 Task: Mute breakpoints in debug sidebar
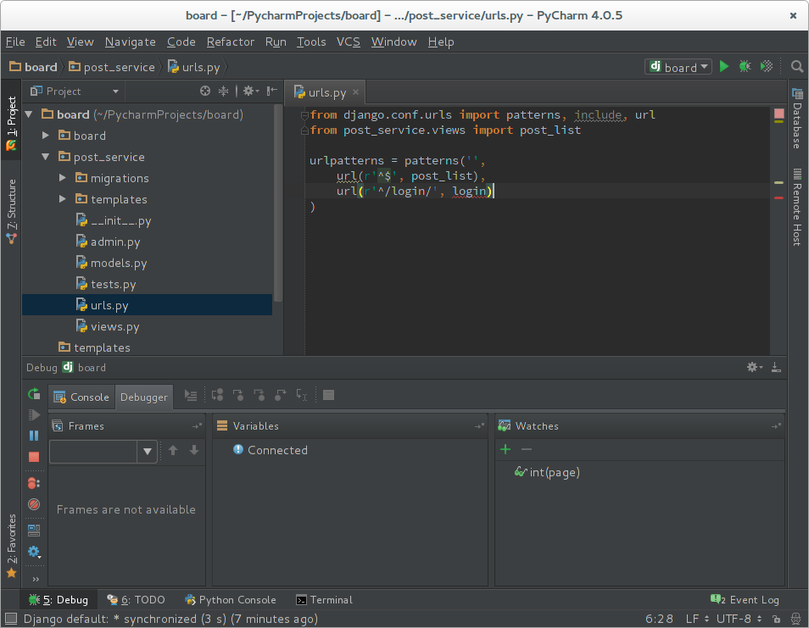[x=34, y=504]
